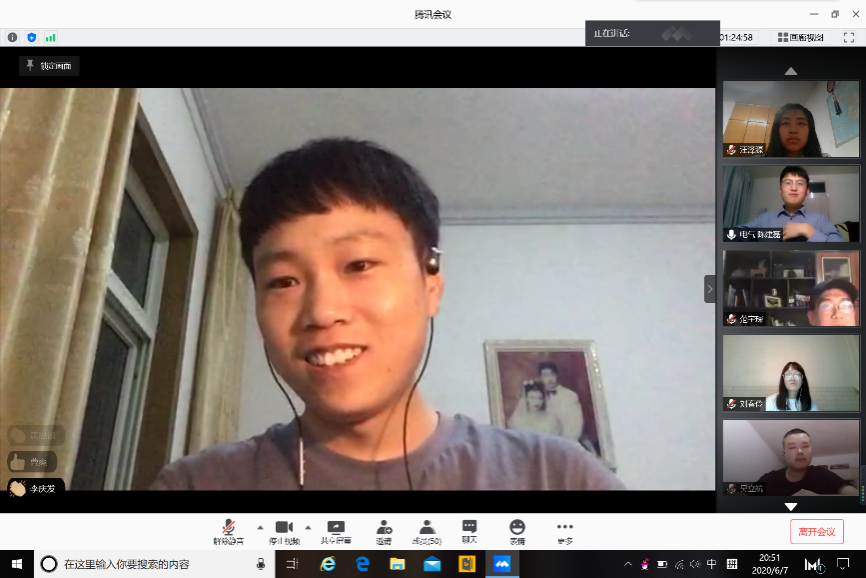Click the search box microphone icon
This screenshot has height=578, width=866.
tap(261, 564)
